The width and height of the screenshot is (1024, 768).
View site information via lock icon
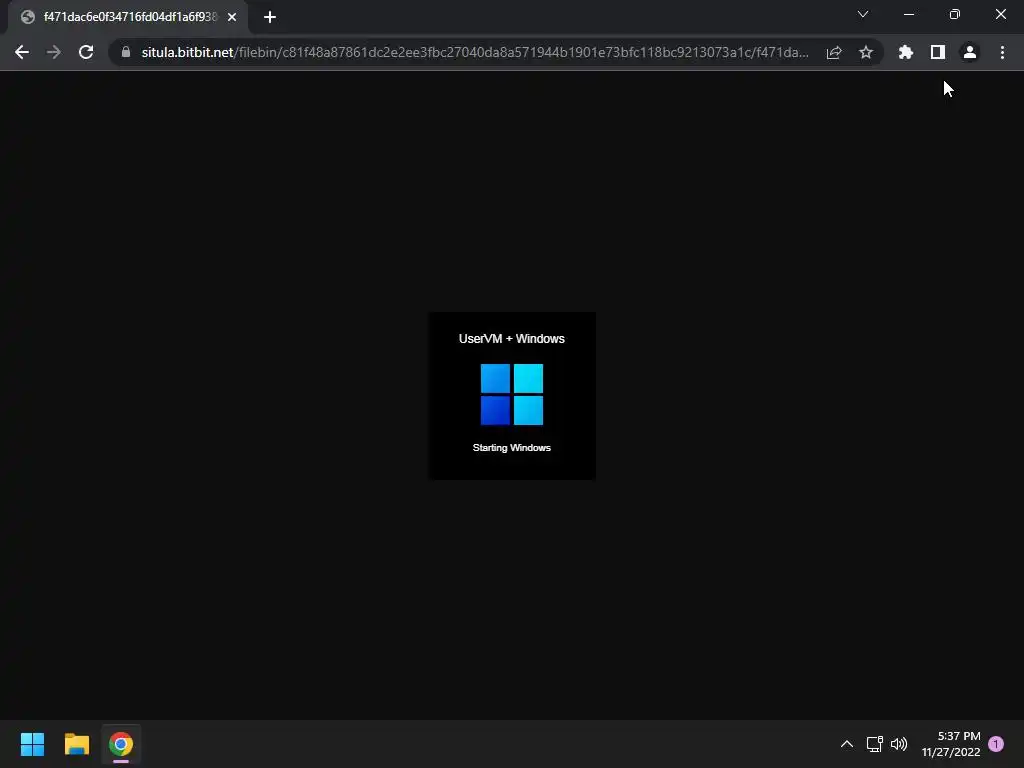pos(126,52)
